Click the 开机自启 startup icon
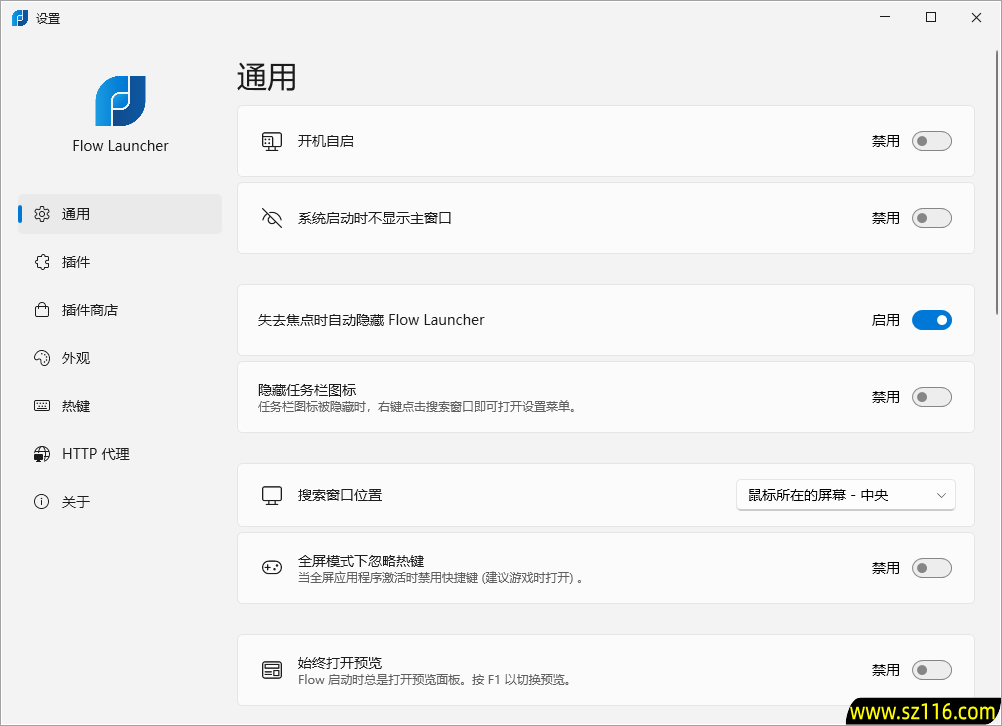The height and width of the screenshot is (726, 1002). click(271, 141)
